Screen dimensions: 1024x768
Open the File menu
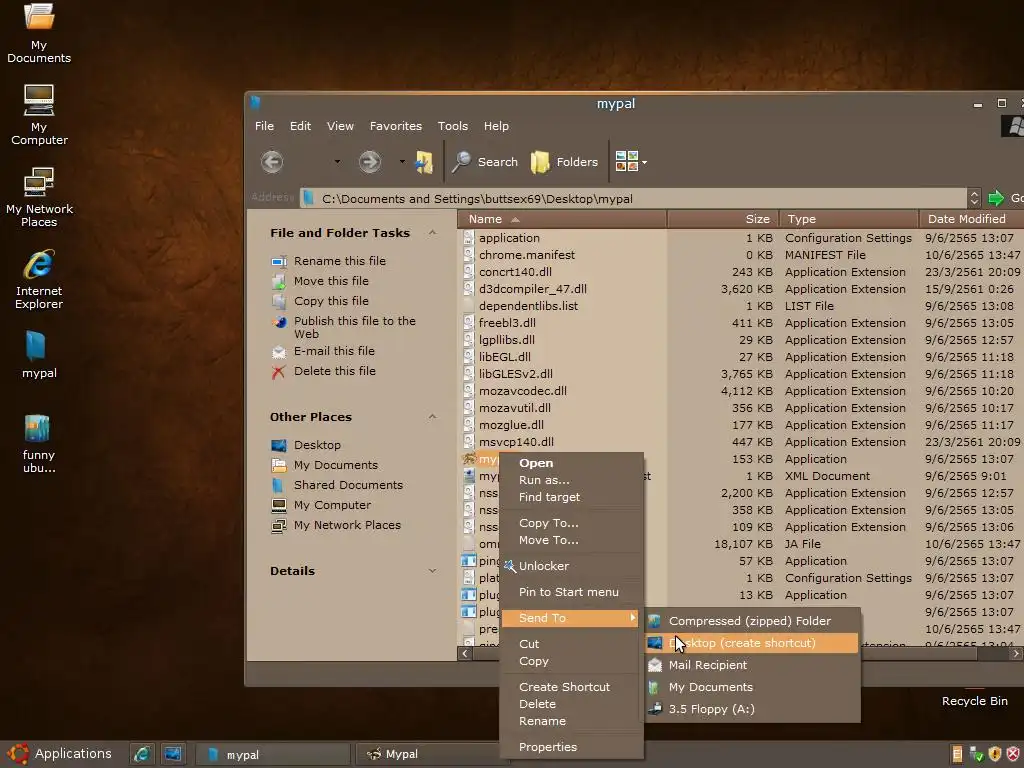[264, 126]
